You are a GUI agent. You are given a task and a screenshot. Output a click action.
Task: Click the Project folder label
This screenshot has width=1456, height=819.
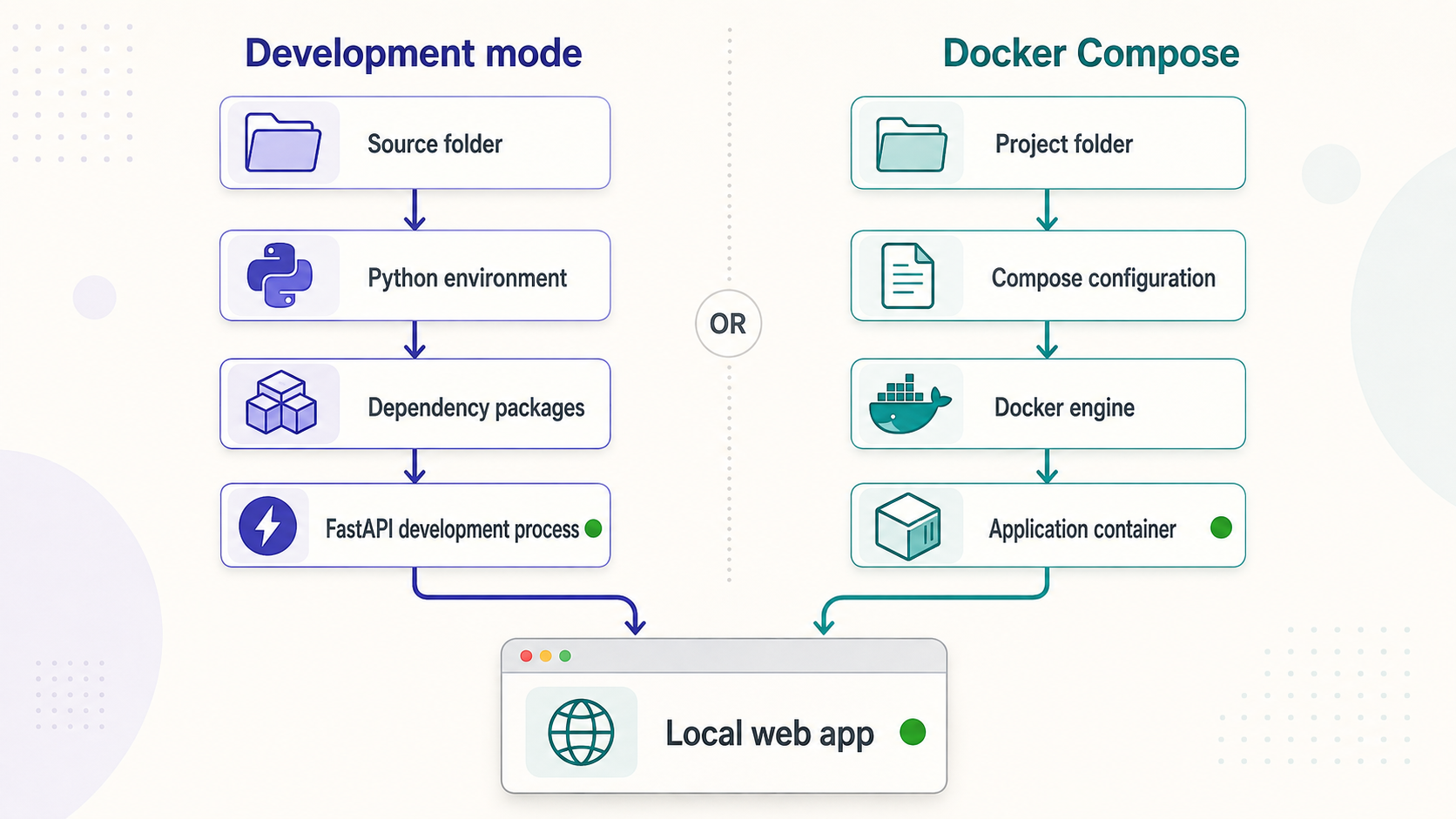(x=1064, y=144)
